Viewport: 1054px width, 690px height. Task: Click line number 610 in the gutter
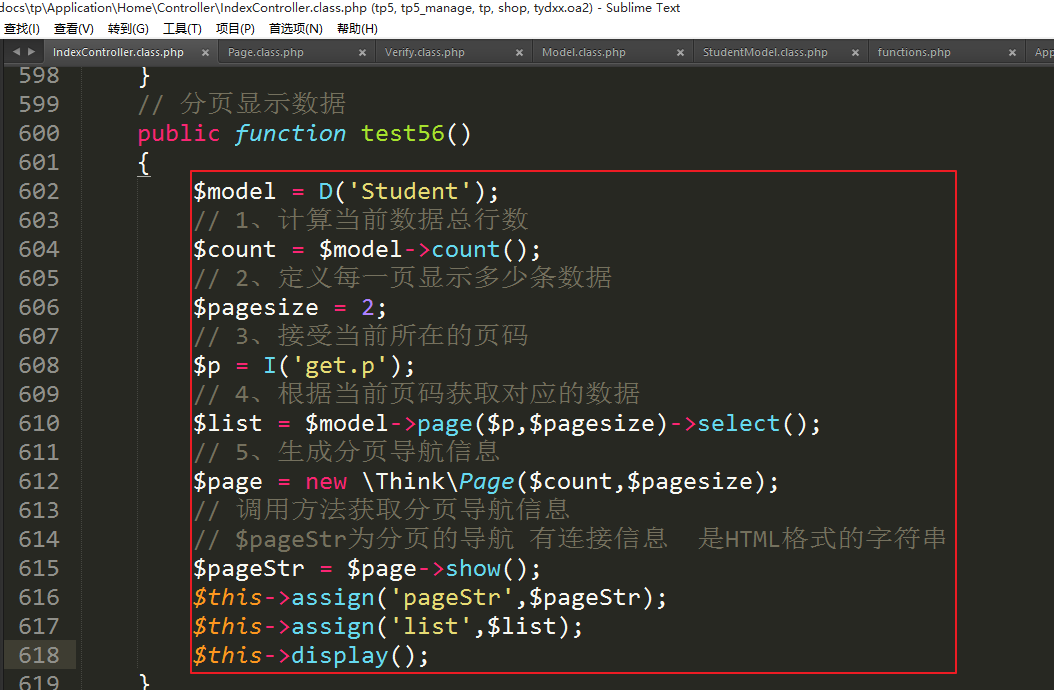39,423
